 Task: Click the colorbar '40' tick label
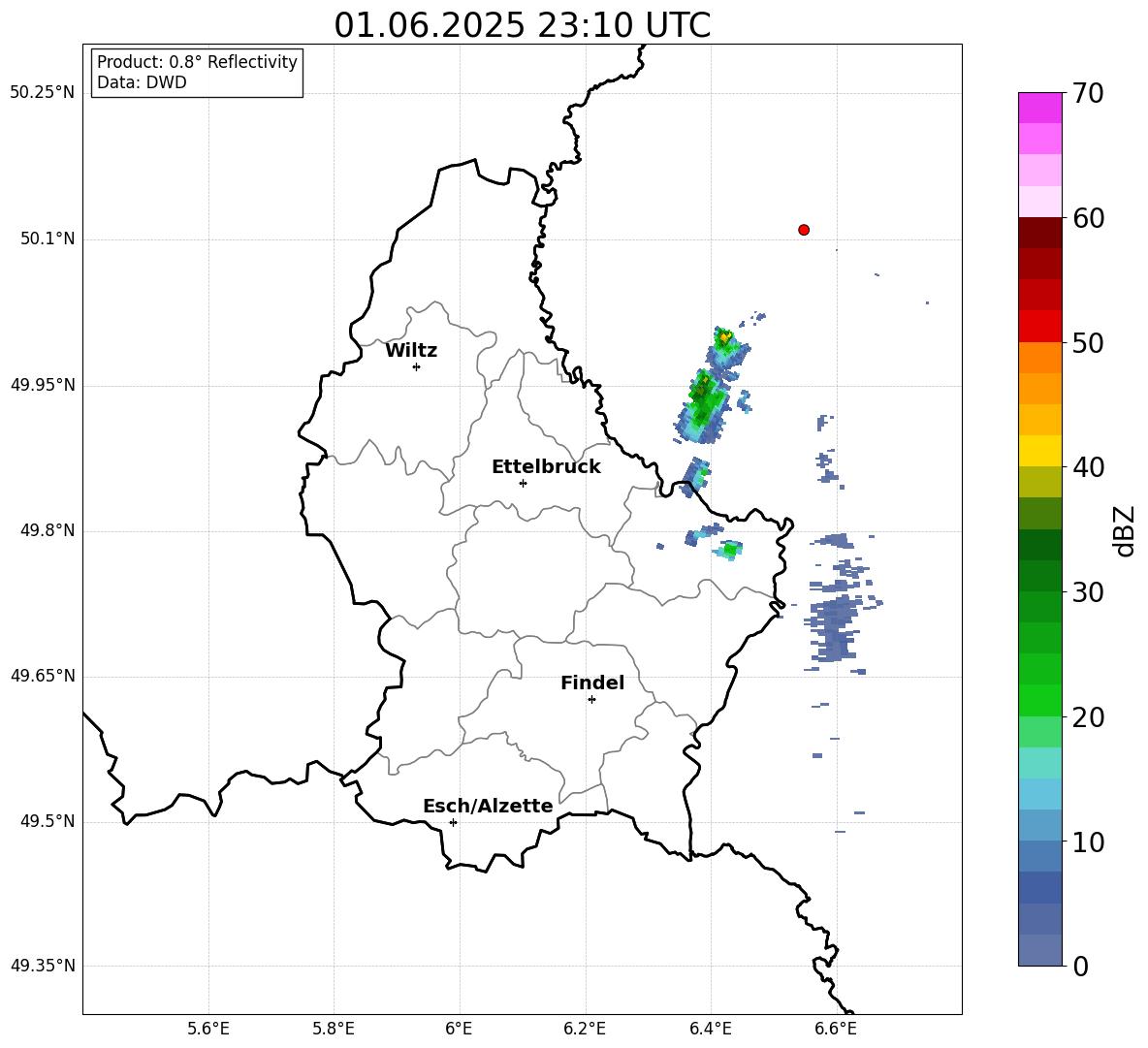point(1088,467)
